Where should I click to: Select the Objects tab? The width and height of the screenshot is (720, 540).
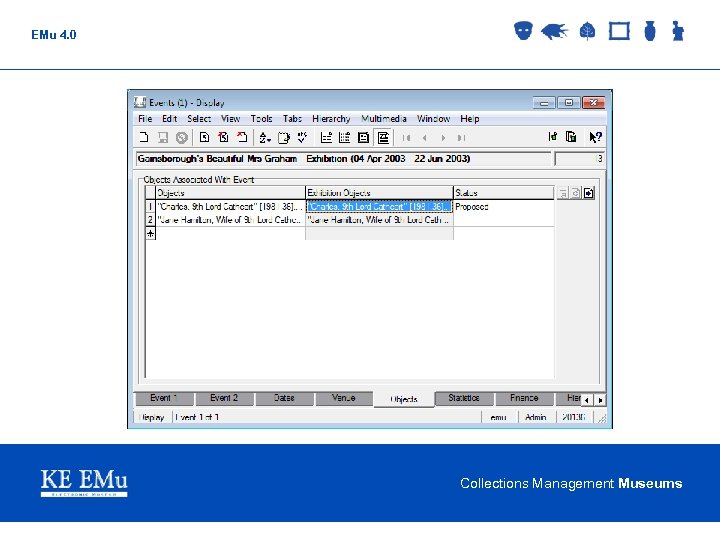tap(404, 399)
